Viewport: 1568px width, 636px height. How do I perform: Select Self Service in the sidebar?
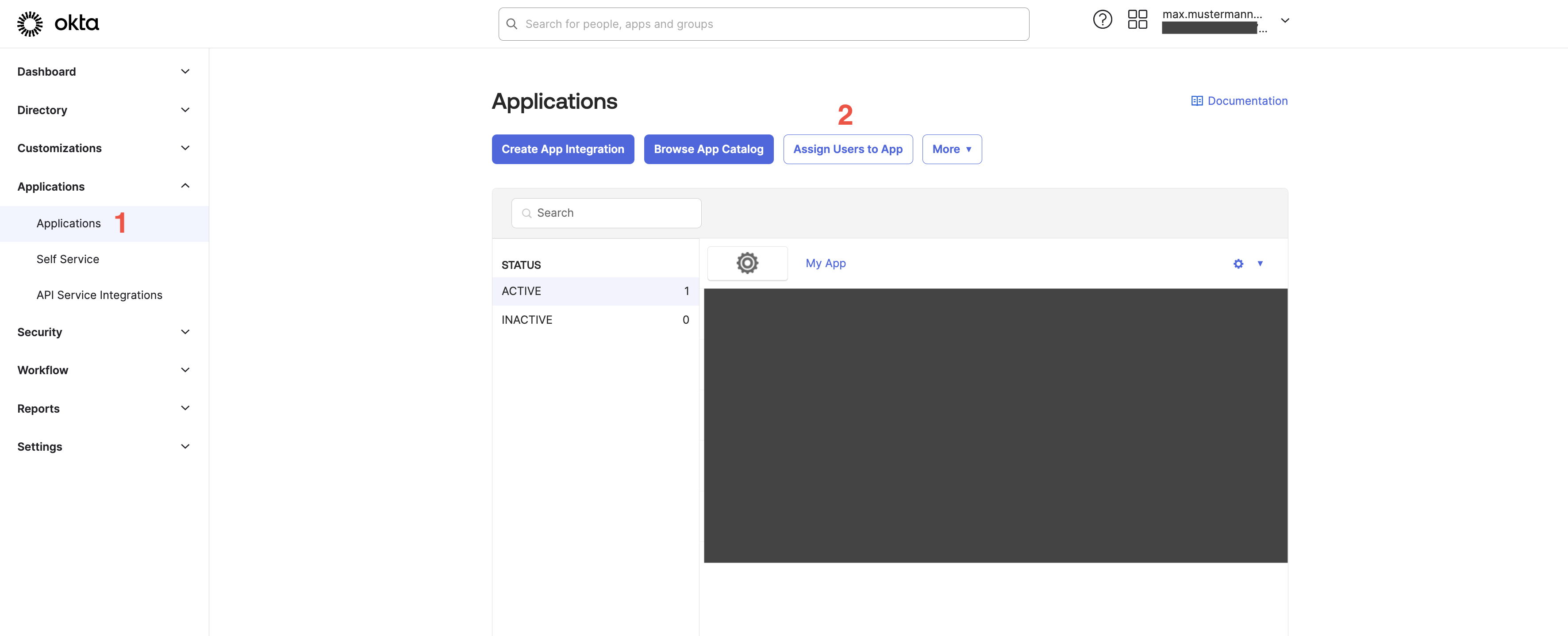(x=68, y=259)
